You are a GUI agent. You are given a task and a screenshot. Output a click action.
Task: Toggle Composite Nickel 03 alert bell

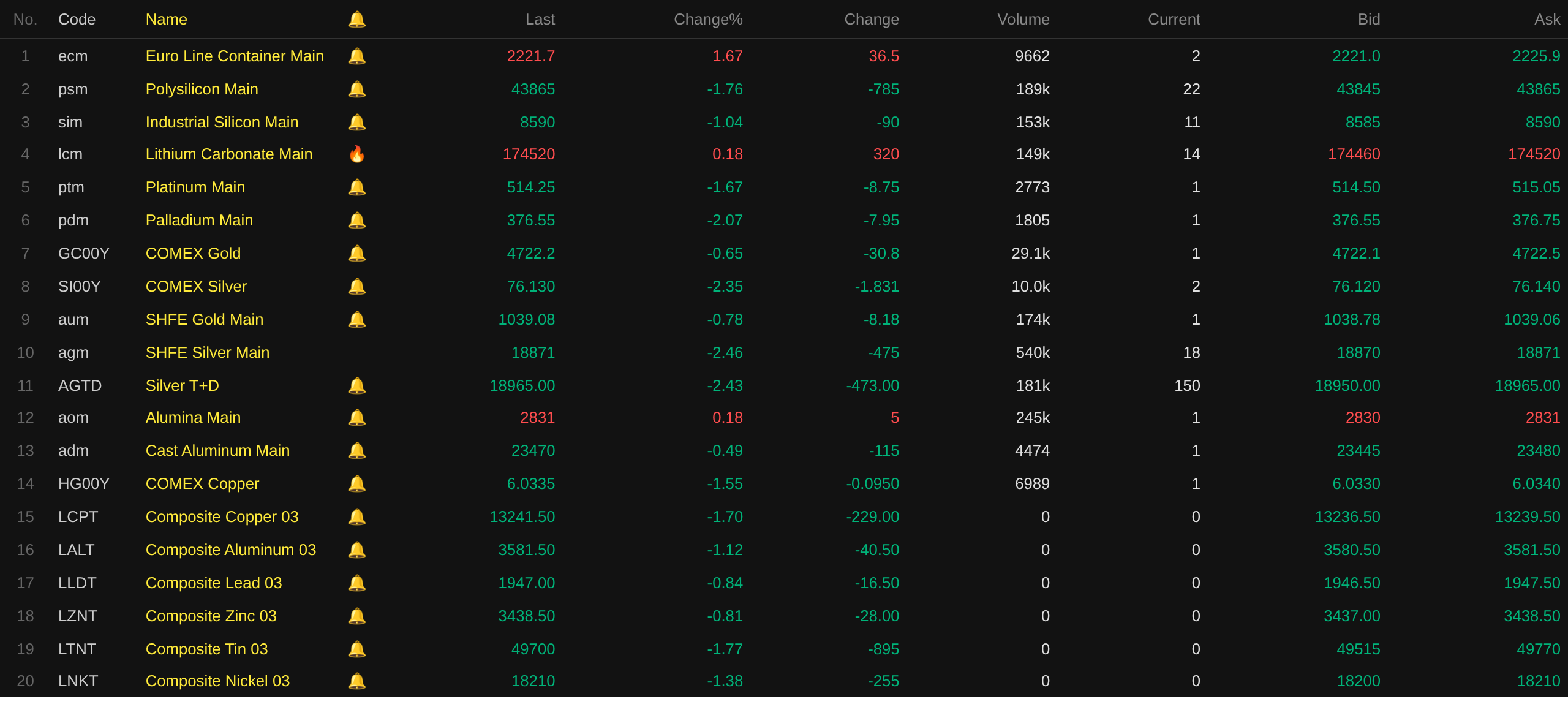pos(356,681)
